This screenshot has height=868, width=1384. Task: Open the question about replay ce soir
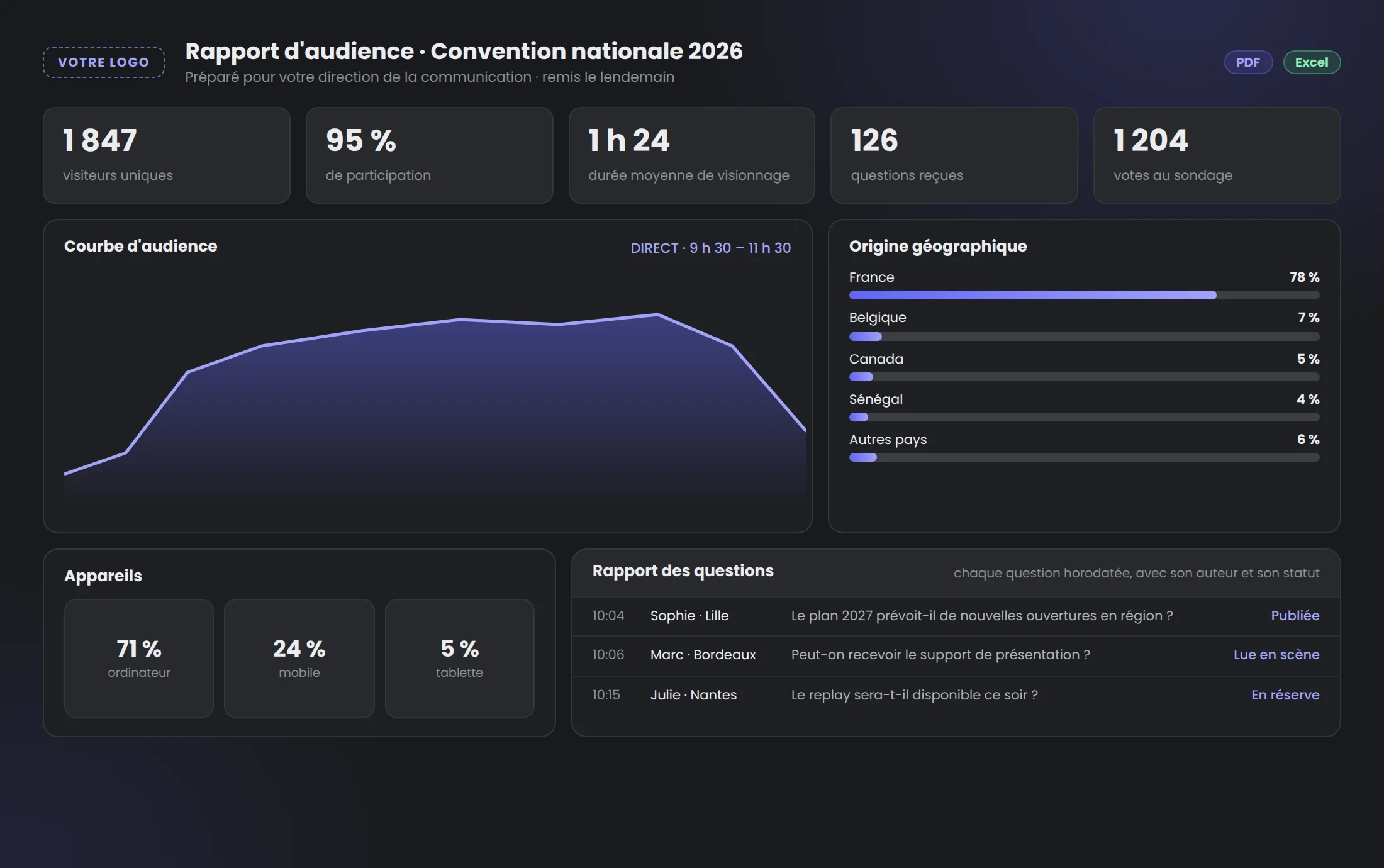pyautogui.click(x=915, y=695)
